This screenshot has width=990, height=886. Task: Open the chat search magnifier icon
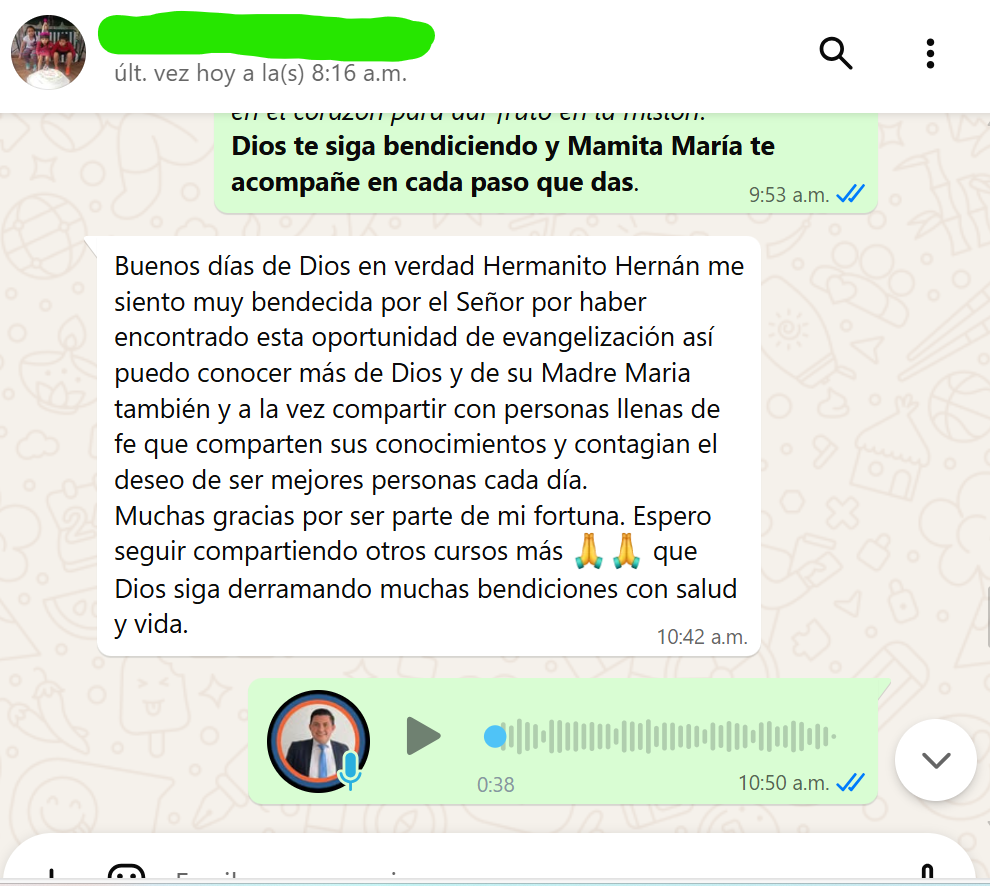tap(835, 54)
